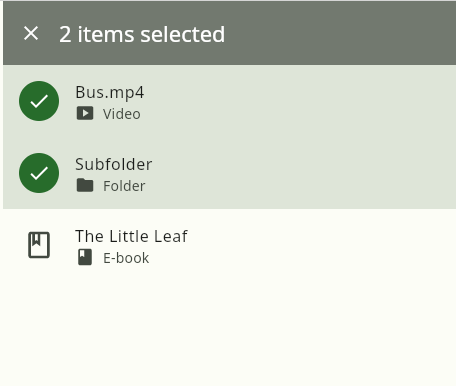Screen dimensions: 456x386
Task: Click the white checkmark inside Bus.mp4 circle
Action: point(39,101)
